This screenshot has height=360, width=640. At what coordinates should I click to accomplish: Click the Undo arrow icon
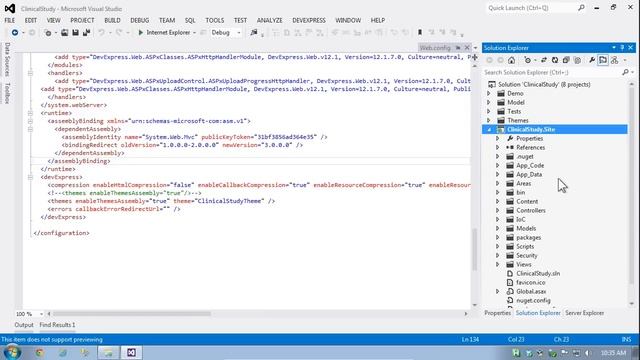[x=101, y=32]
